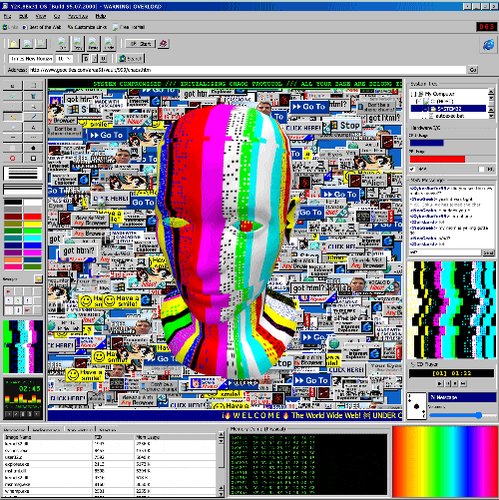
Task: Click Send in the chat panel
Action: pyautogui.click(x=488, y=253)
